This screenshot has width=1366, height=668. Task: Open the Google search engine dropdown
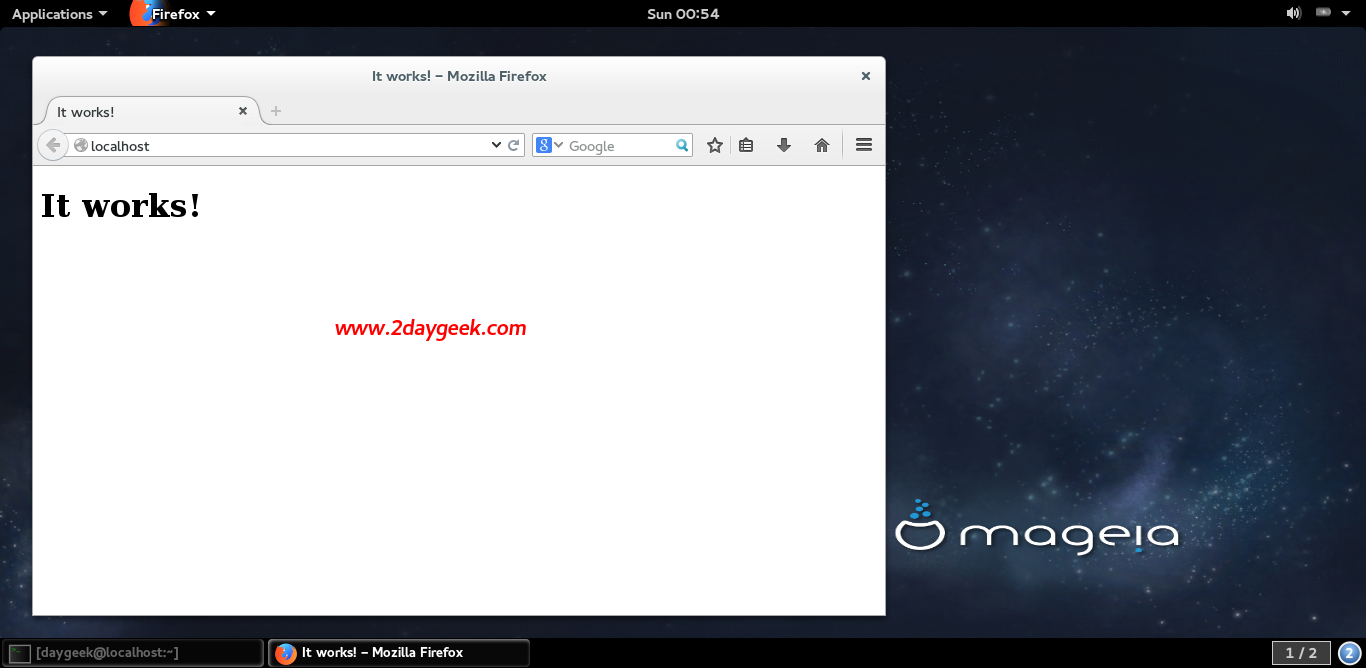550,145
